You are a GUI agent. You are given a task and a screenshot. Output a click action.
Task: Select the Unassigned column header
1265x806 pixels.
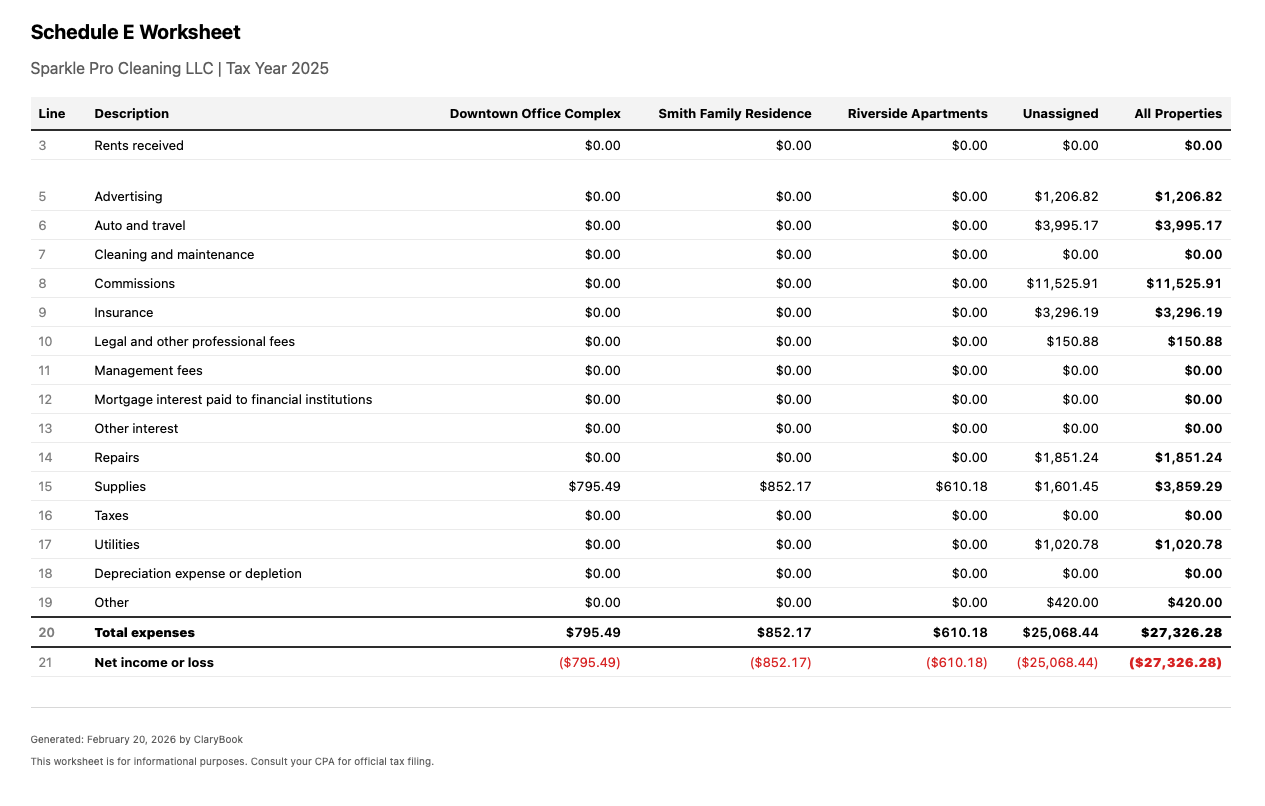[x=1060, y=114]
